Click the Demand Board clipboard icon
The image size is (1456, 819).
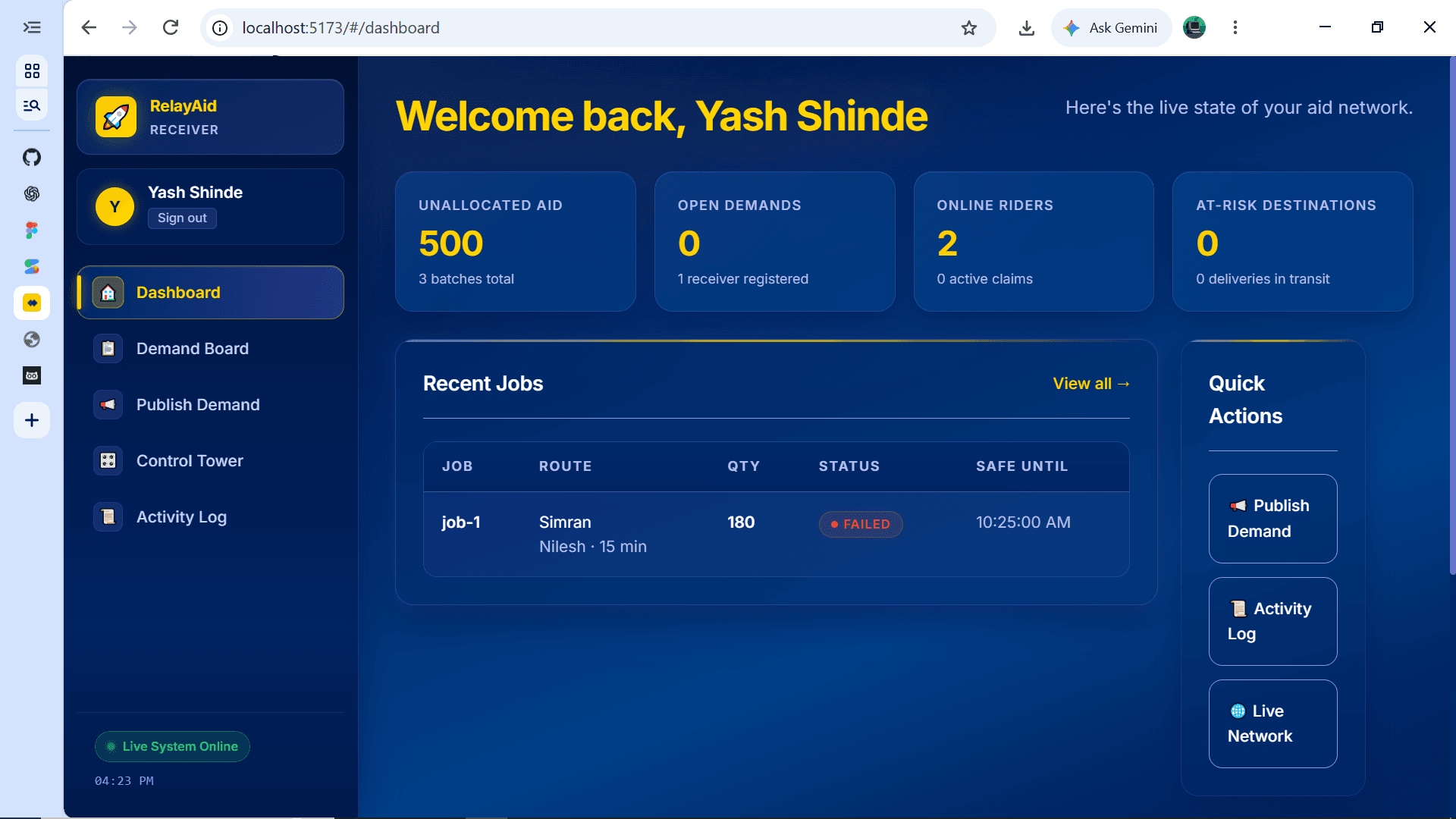pos(108,349)
